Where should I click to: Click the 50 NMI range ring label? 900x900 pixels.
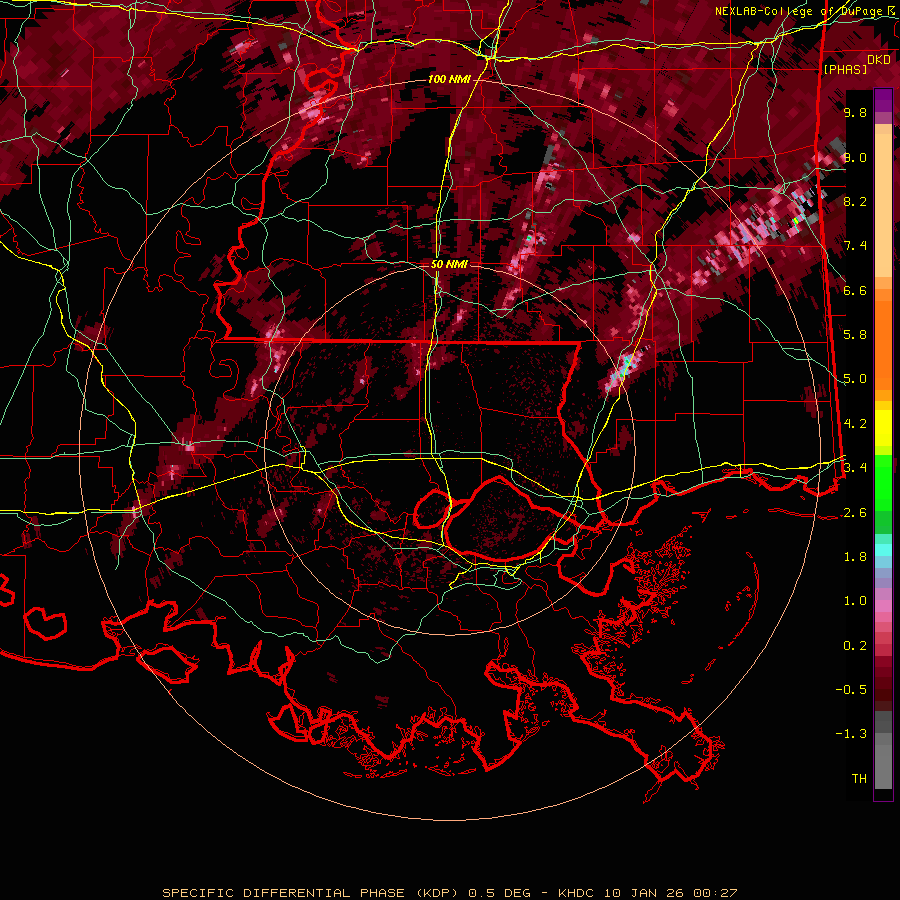pyautogui.click(x=449, y=264)
